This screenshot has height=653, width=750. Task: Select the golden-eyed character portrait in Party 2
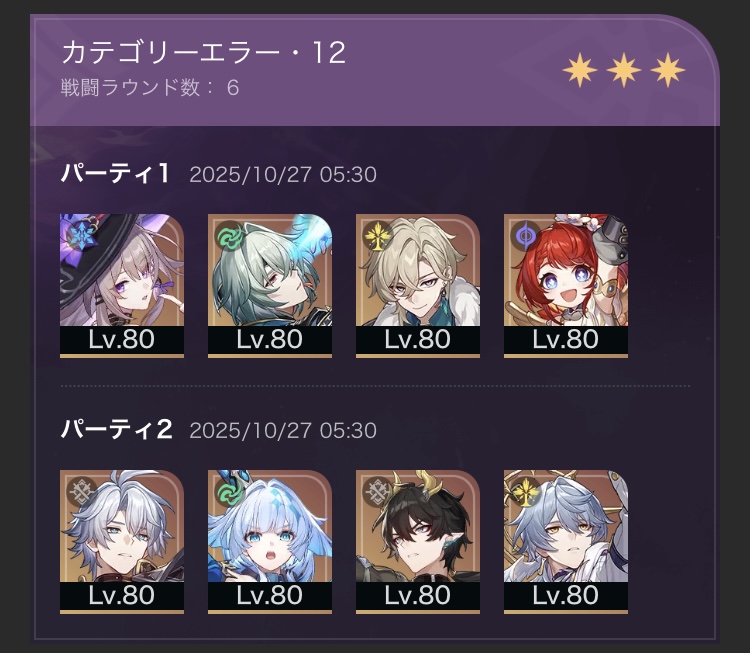coord(566,542)
